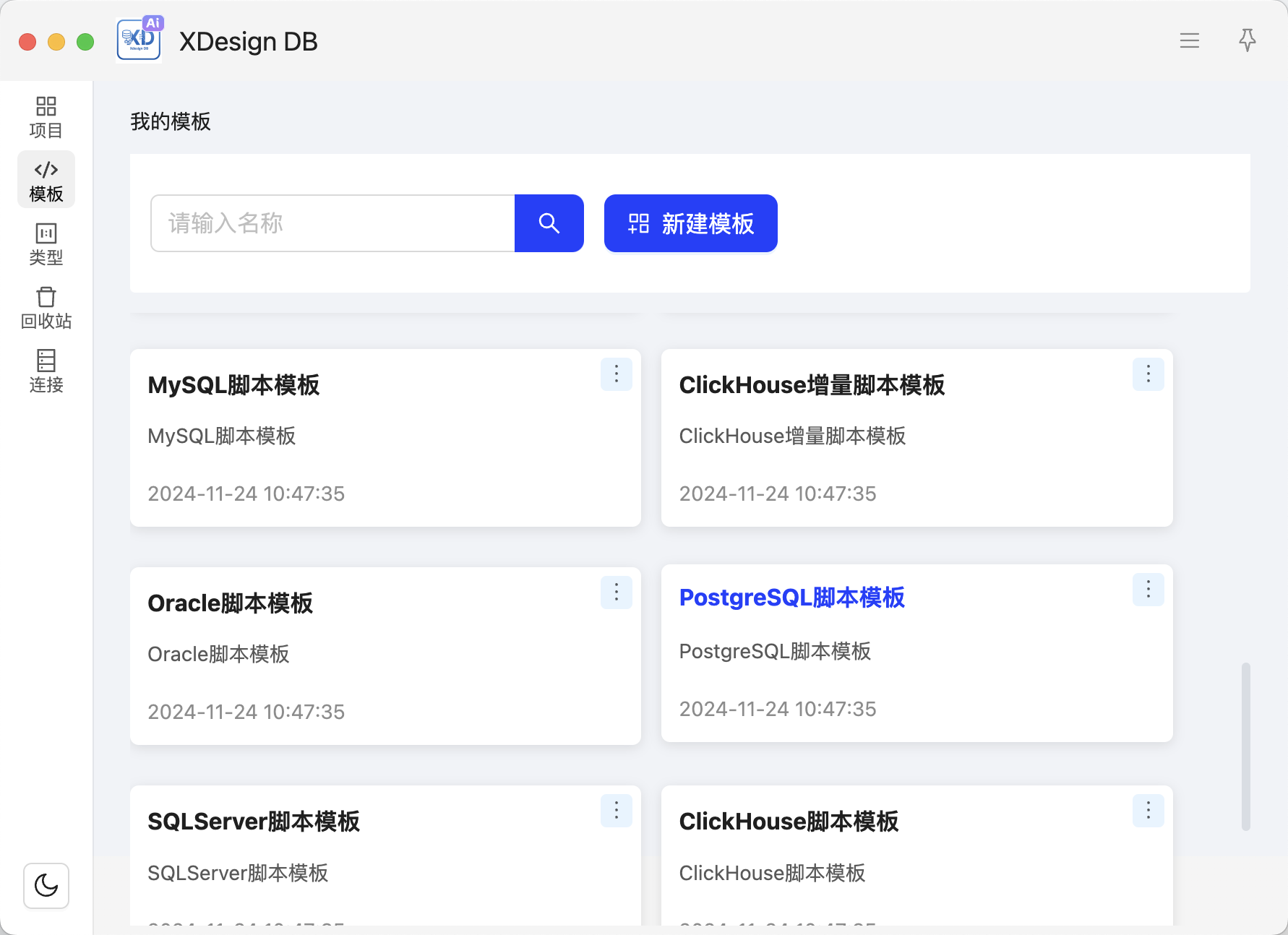Open the hamburger menu in title bar
Viewport: 1288px width, 935px height.
pyautogui.click(x=1190, y=40)
